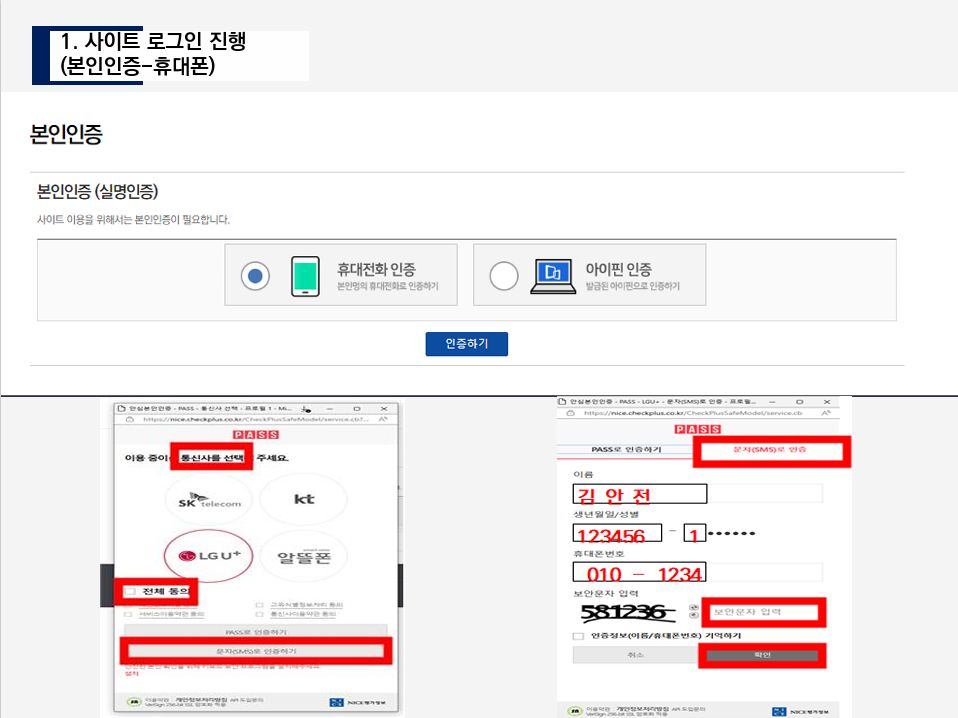Click the page icon in the carrier popup title bar
This screenshot has width=958, height=718.
[x=121, y=408]
